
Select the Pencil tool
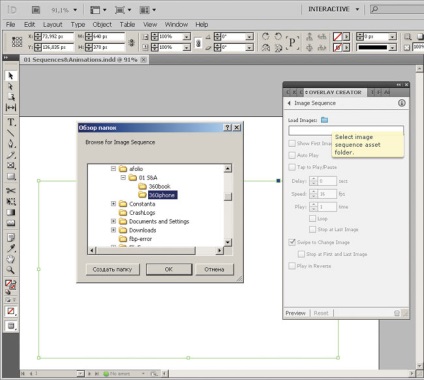click(x=11, y=155)
